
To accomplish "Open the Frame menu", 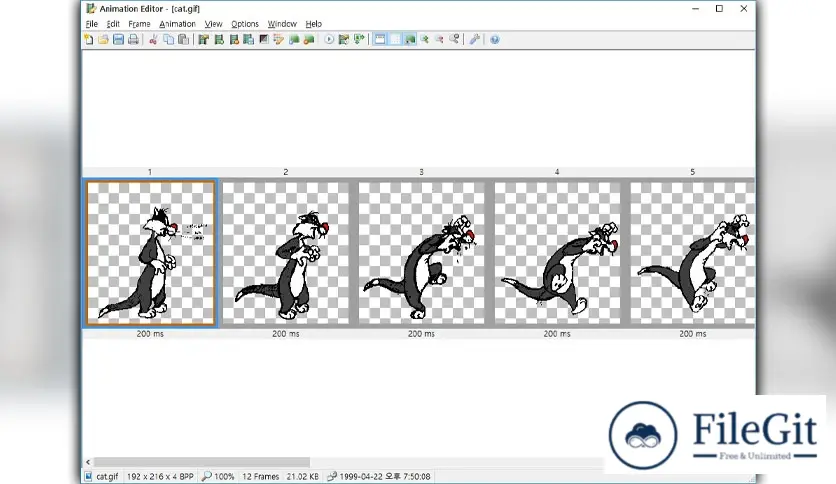I will click(139, 24).
